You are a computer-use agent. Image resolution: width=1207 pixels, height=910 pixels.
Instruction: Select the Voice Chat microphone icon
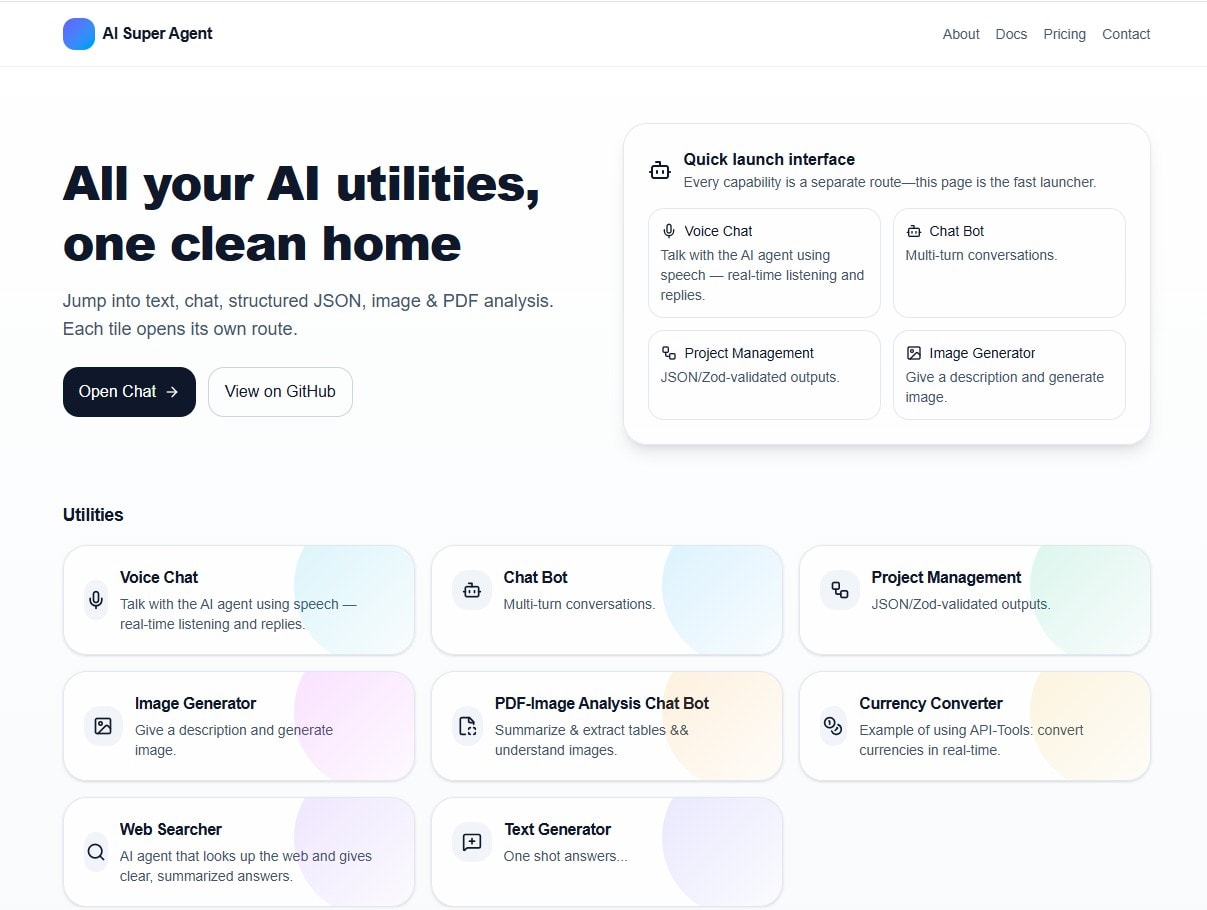point(95,600)
